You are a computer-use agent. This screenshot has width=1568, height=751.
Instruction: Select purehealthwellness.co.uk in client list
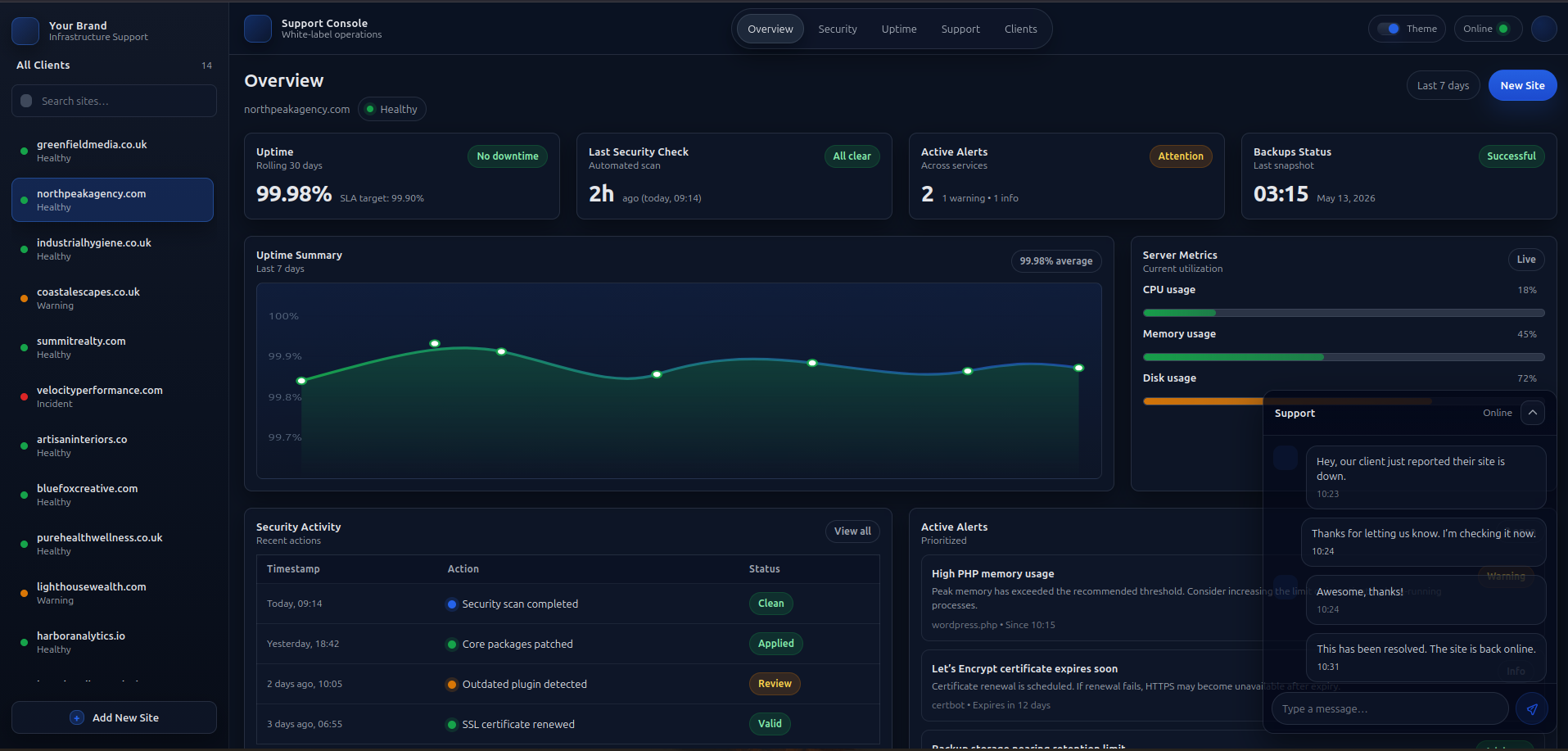112,544
